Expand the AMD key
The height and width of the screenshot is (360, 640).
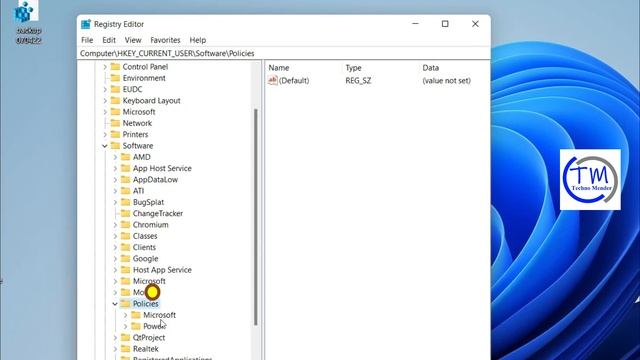(x=115, y=157)
